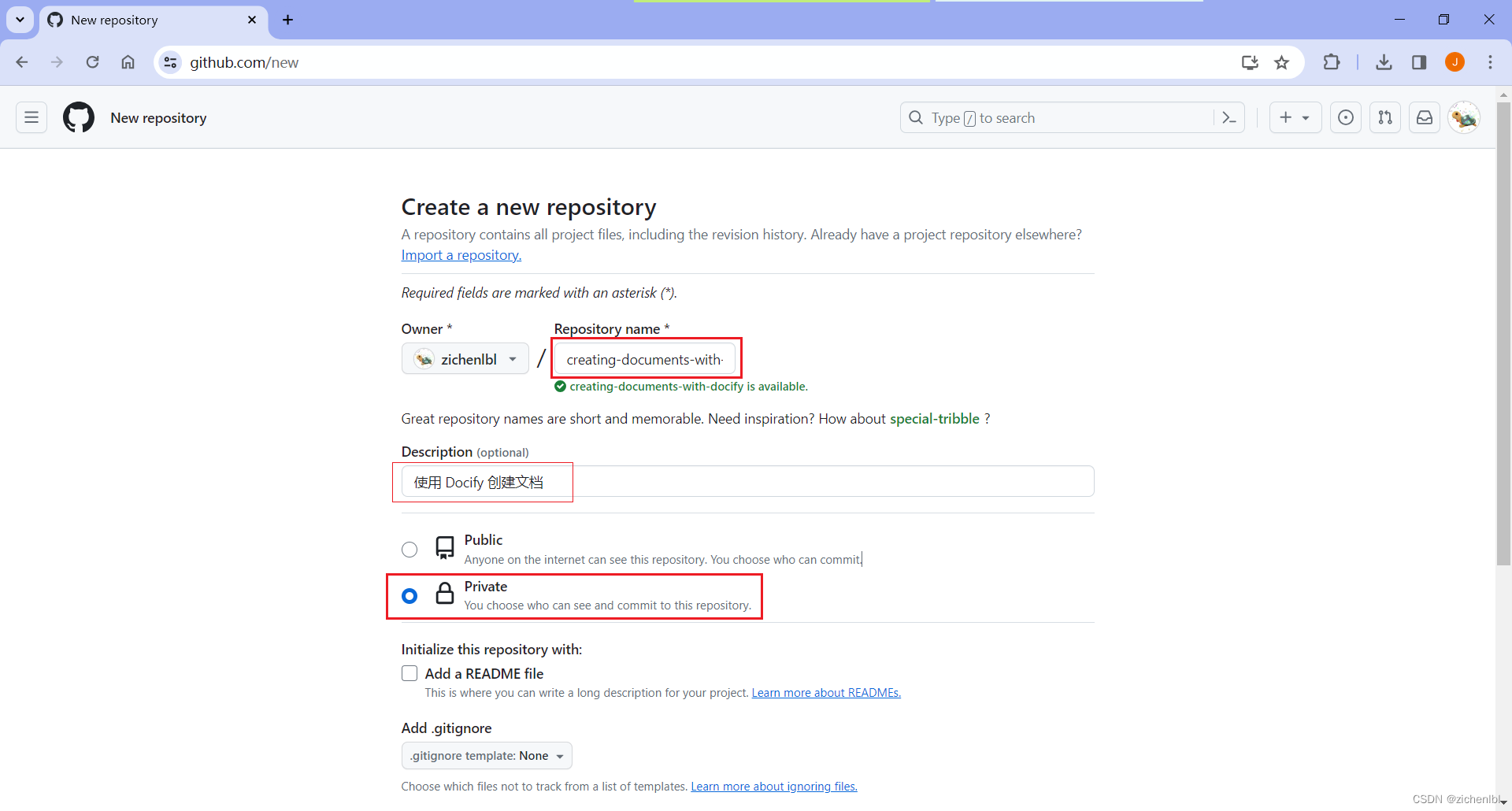Open the Owner zichenlbl dropdown
The image size is (1512, 811).
point(465,359)
